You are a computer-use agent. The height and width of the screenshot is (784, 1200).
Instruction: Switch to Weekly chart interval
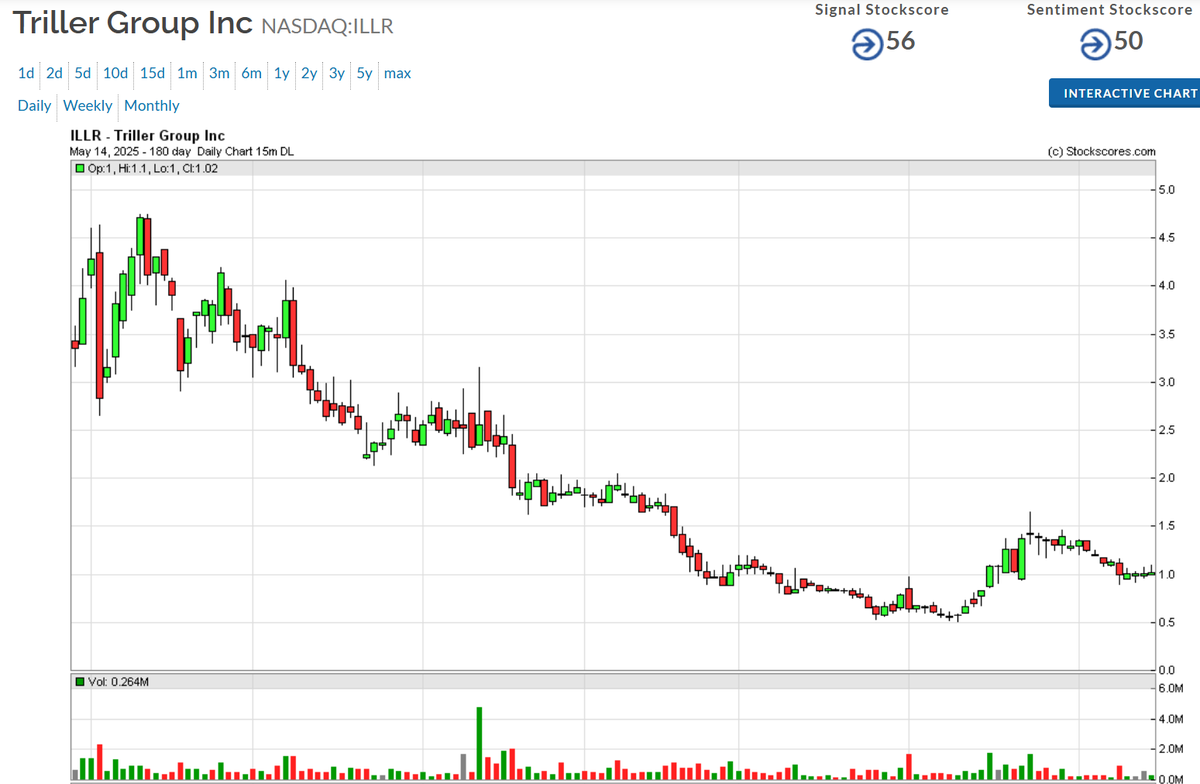(88, 105)
